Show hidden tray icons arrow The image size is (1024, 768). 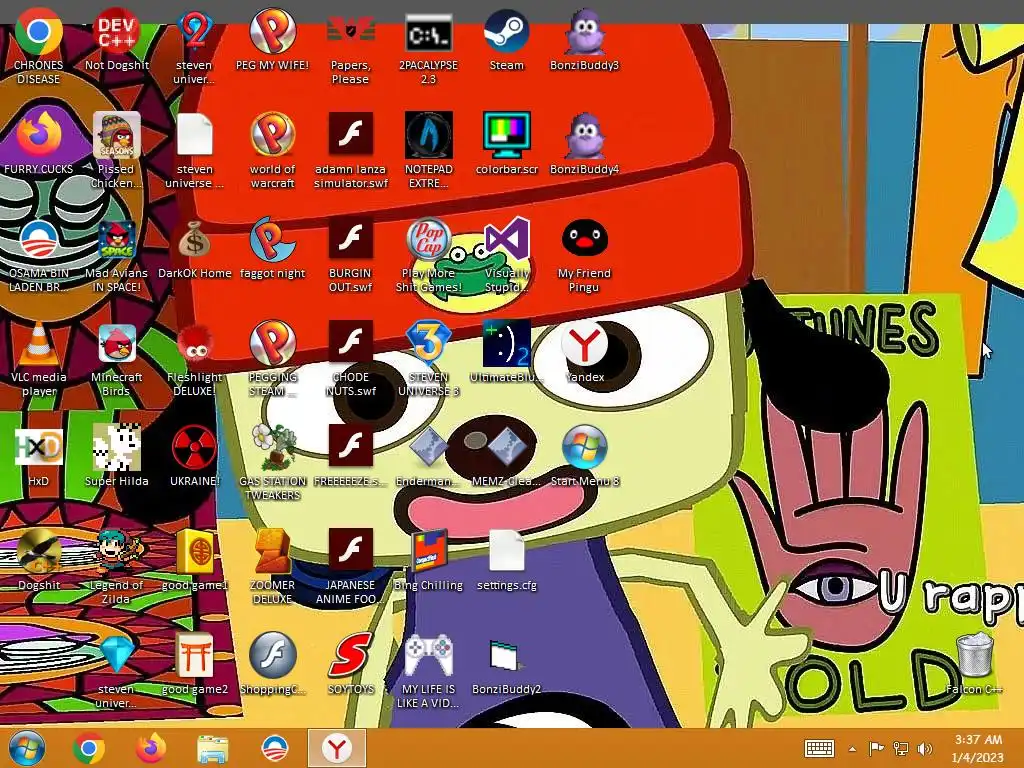[852, 749]
